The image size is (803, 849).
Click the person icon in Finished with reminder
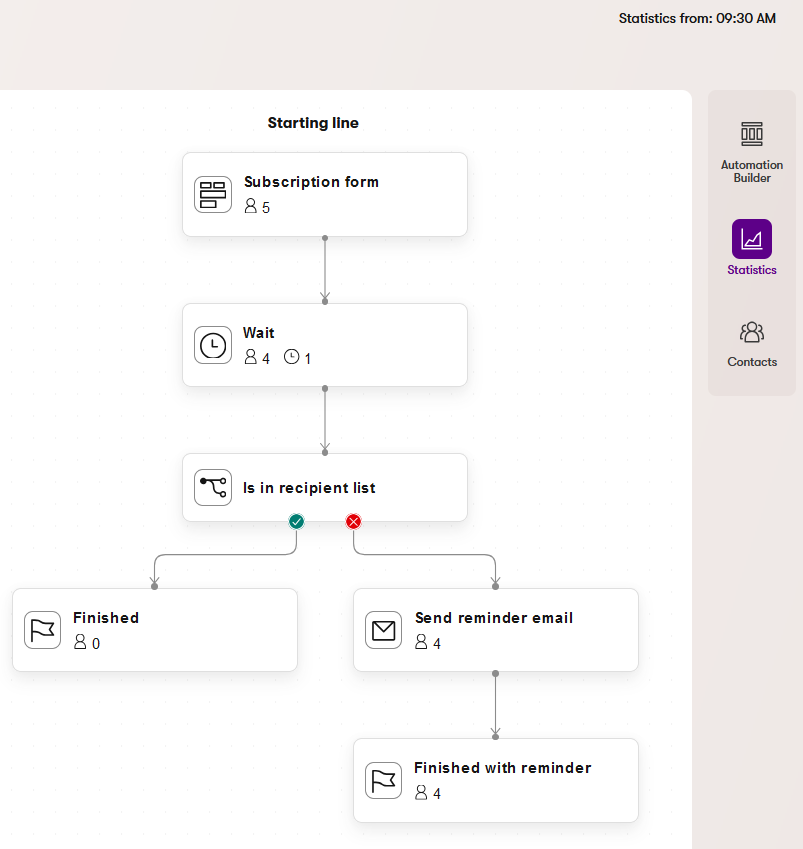point(421,792)
